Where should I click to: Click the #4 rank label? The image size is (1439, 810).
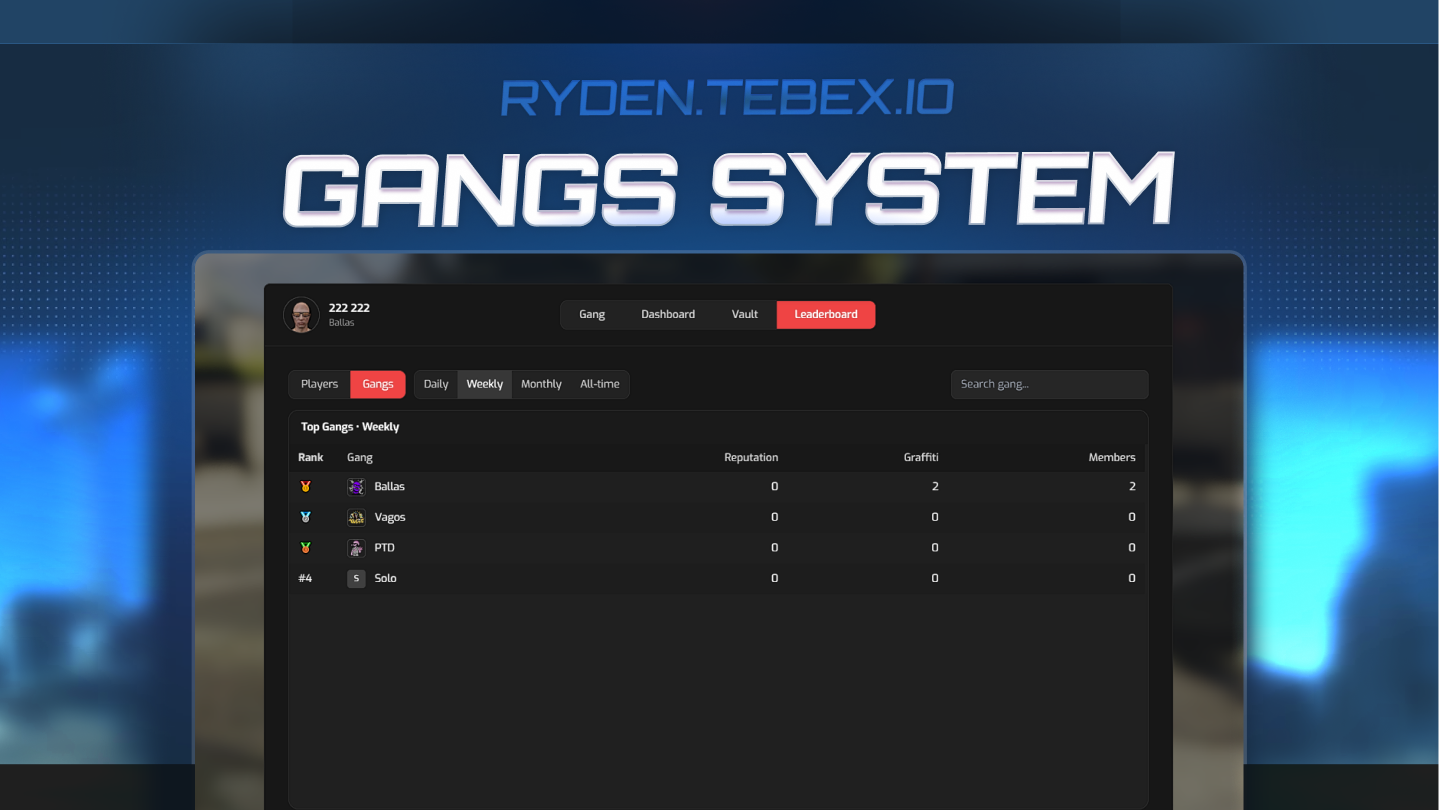[x=305, y=578]
